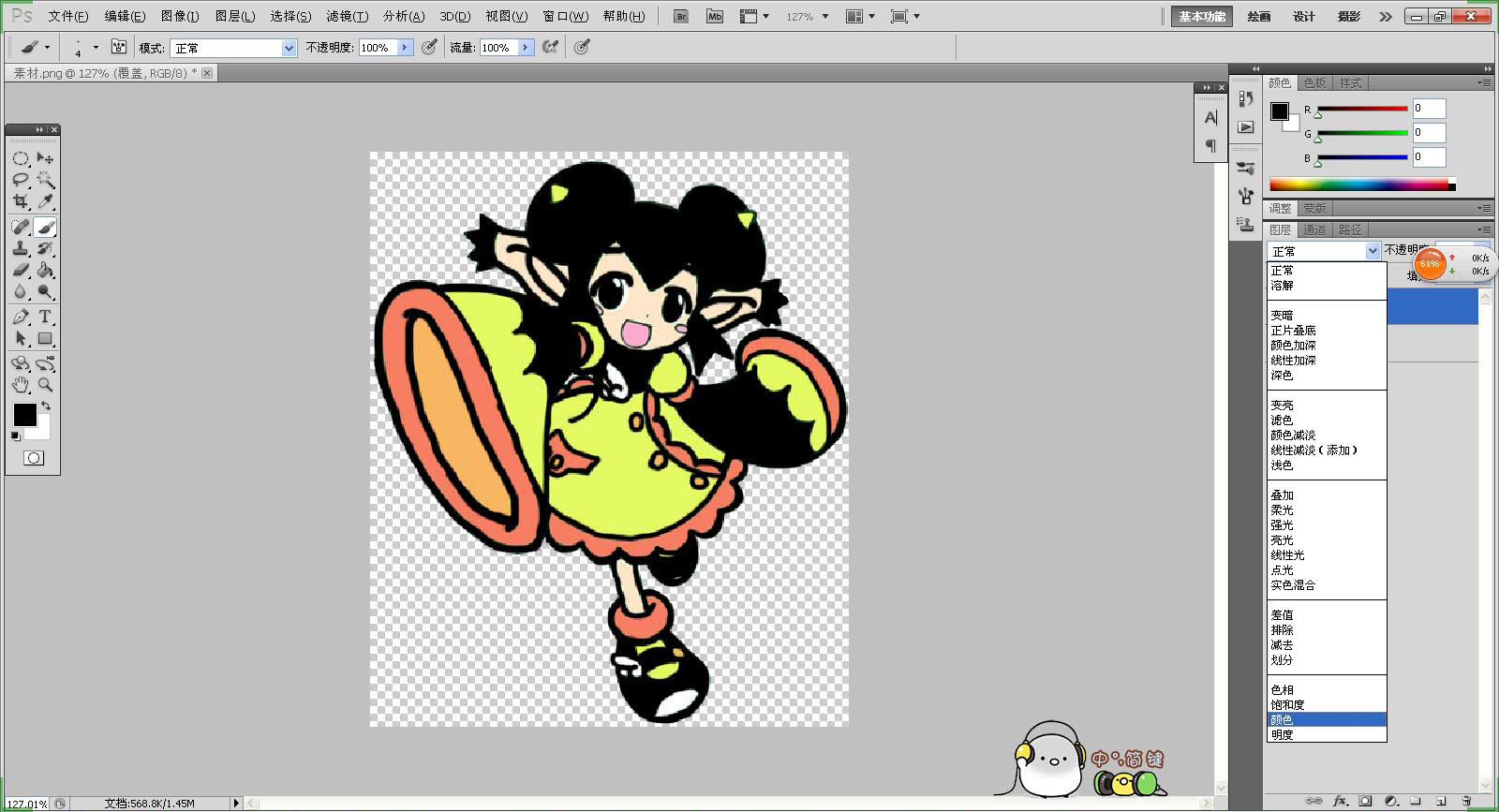Toggle Quick Mask mode
The image size is (1499, 812).
click(x=34, y=458)
